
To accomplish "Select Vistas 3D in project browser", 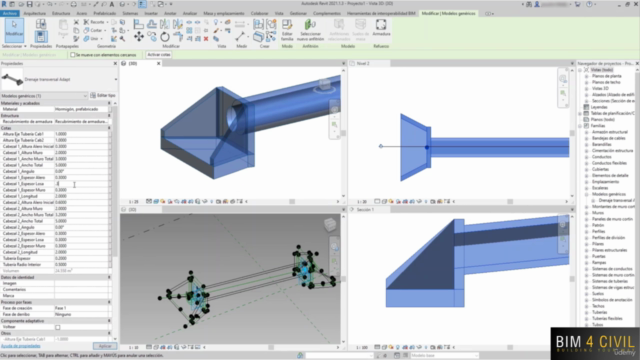I will click(600, 88).
